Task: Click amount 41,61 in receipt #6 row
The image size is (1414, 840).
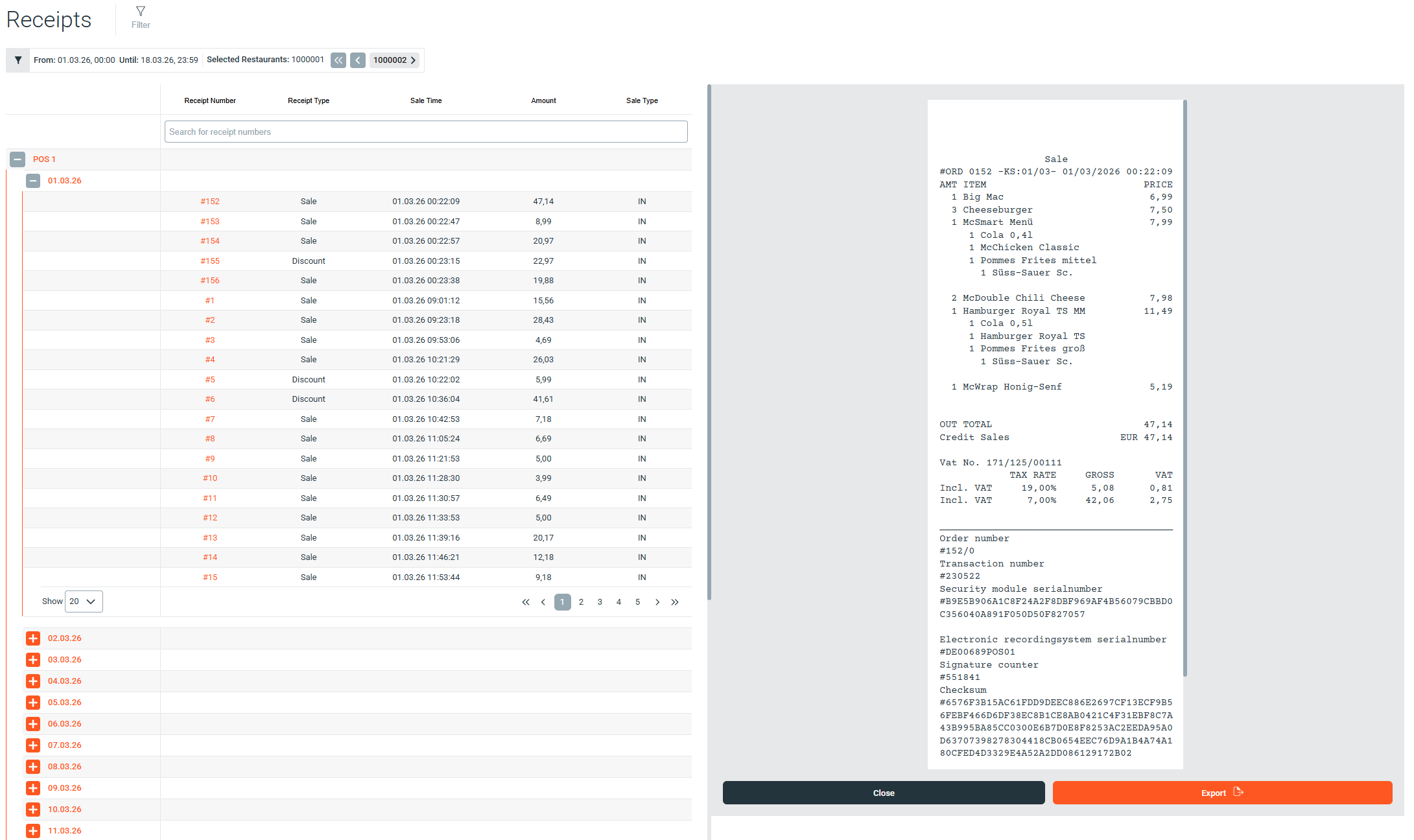Action: 543,399
